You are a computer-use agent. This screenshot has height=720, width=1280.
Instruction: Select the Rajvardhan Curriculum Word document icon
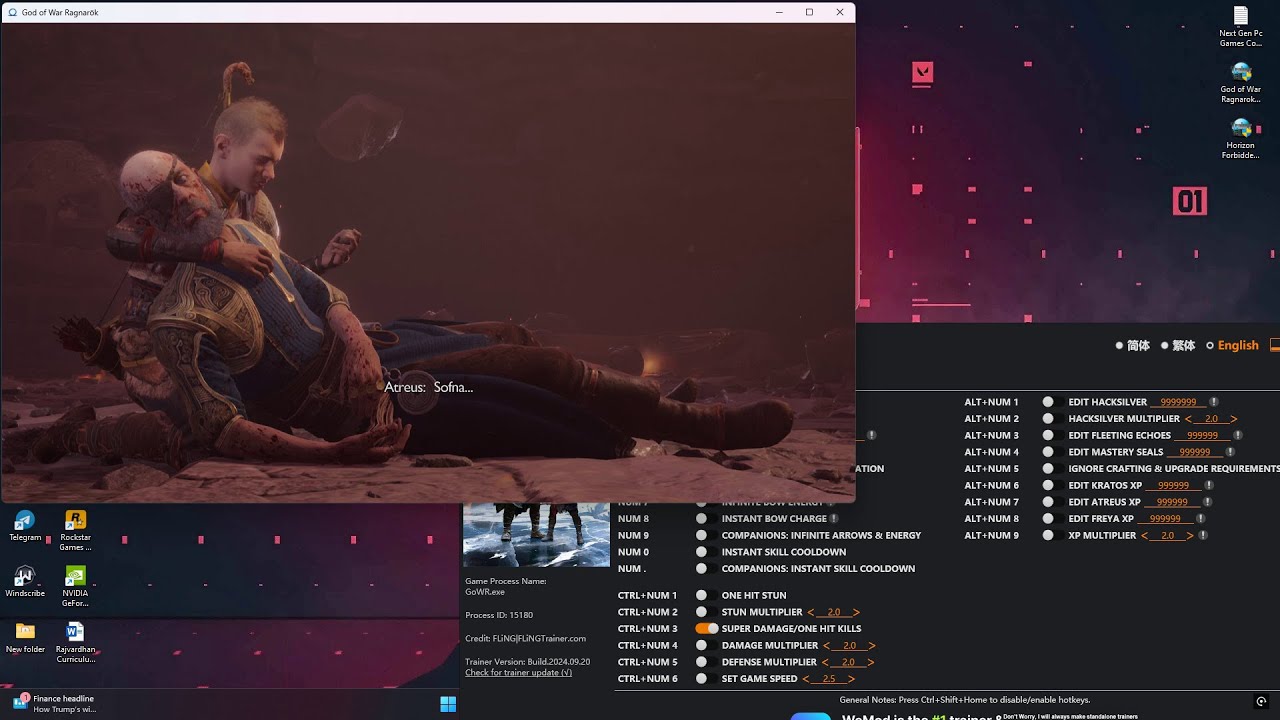[x=75, y=642]
